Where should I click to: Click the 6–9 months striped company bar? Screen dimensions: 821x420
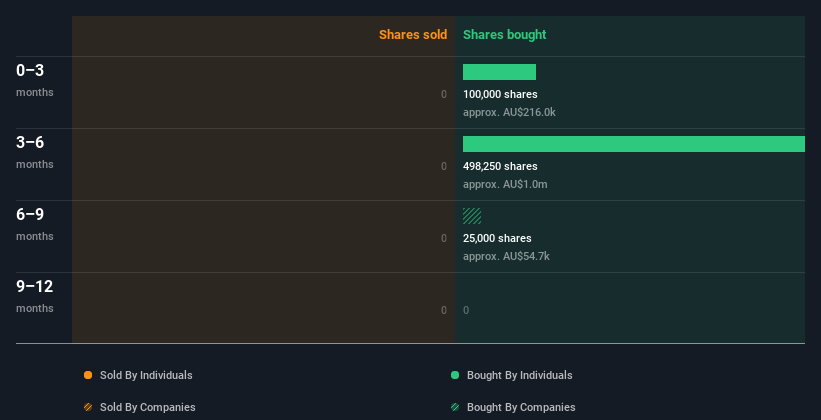(472, 216)
